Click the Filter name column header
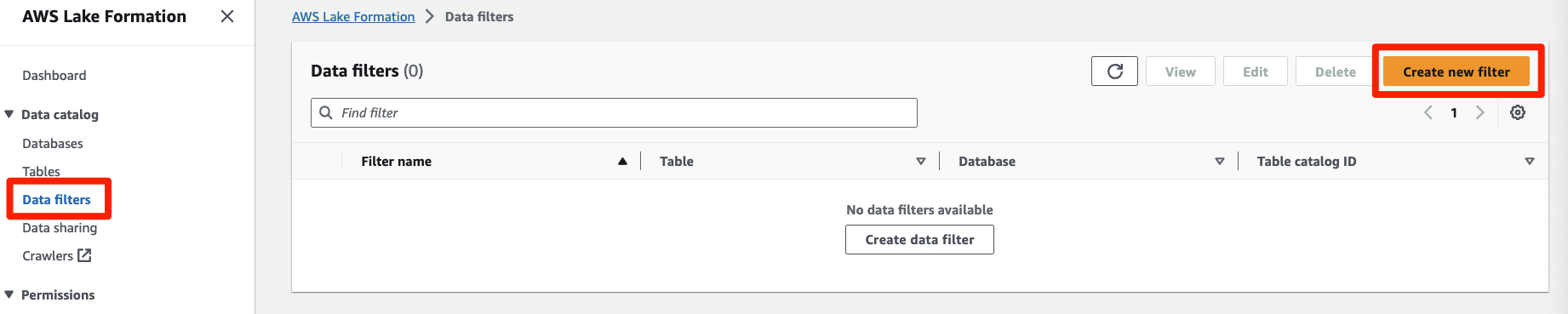 pyautogui.click(x=396, y=161)
